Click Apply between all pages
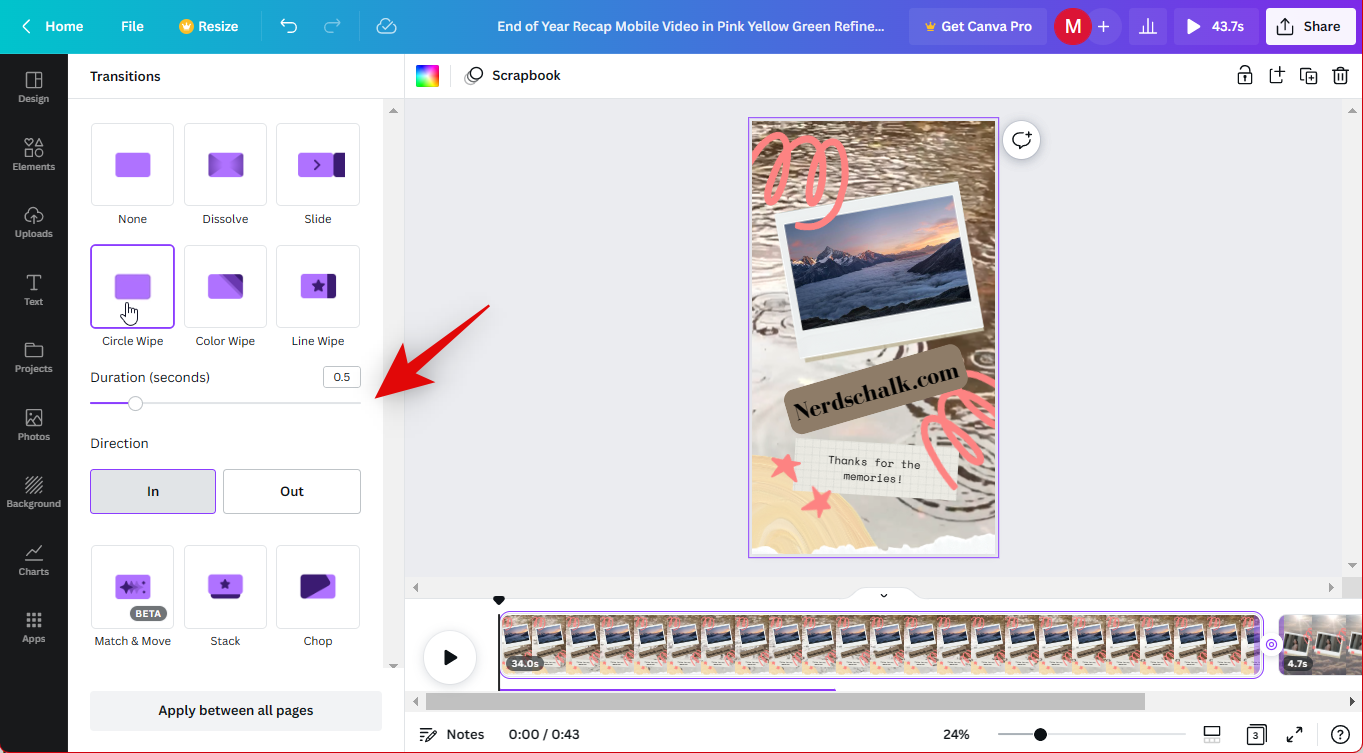The height and width of the screenshot is (753, 1363). pyautogui.click(x=236, y=710)
